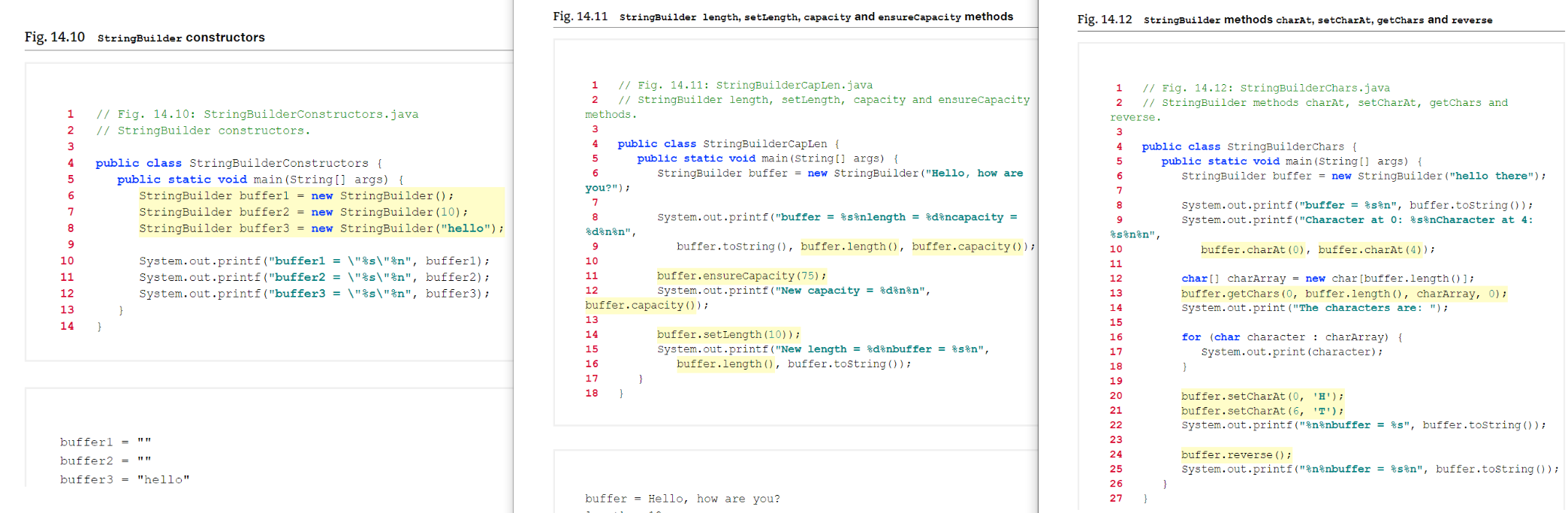1568x513 pixels.
Task: Click the comment '// StringBuilder constructors.'
Action: (203, 131)
